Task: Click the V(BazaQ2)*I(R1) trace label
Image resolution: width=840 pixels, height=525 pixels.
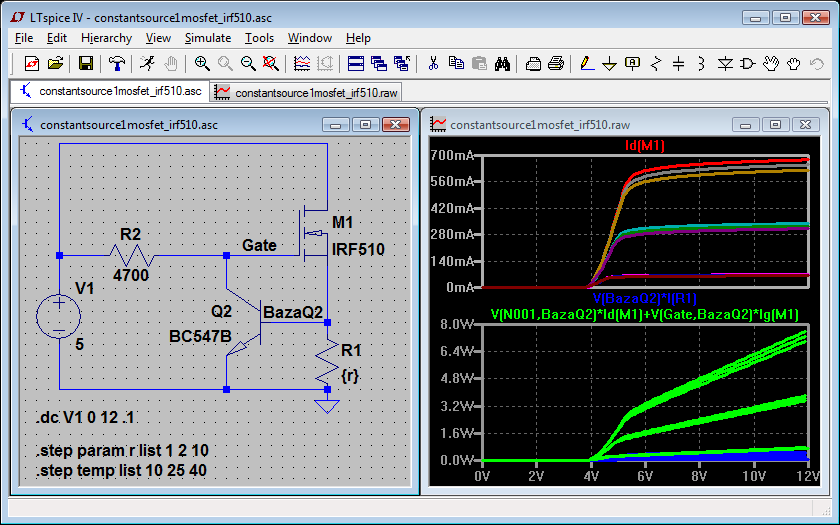Action: [644, 298]
